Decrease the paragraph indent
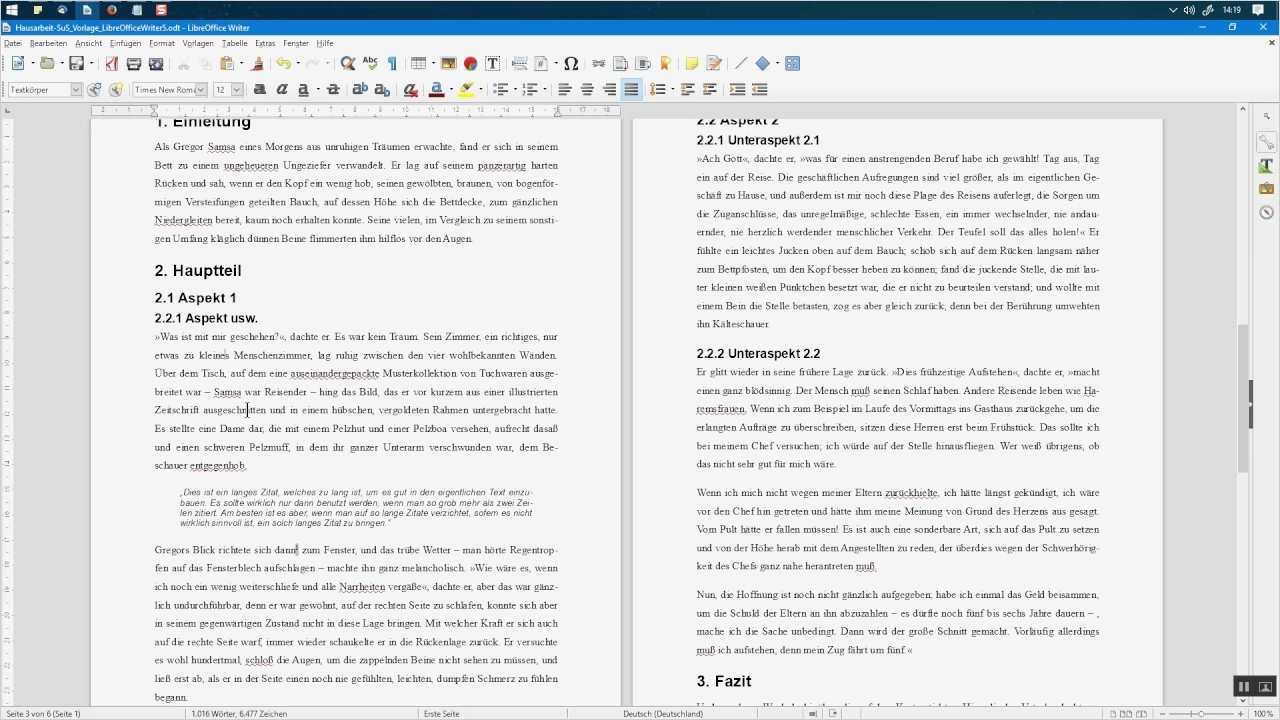The height and width of the screenshot is (720, 1280). click(759, 90)
